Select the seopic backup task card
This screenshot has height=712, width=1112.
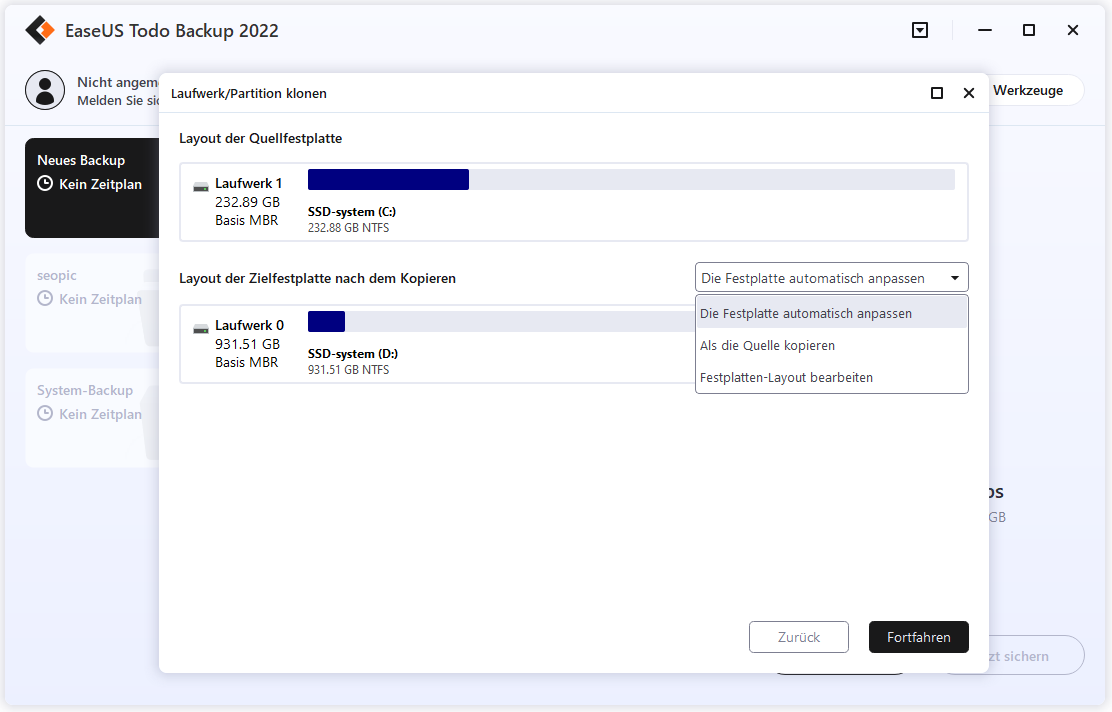pyautogui.click(x=92, y=303)
